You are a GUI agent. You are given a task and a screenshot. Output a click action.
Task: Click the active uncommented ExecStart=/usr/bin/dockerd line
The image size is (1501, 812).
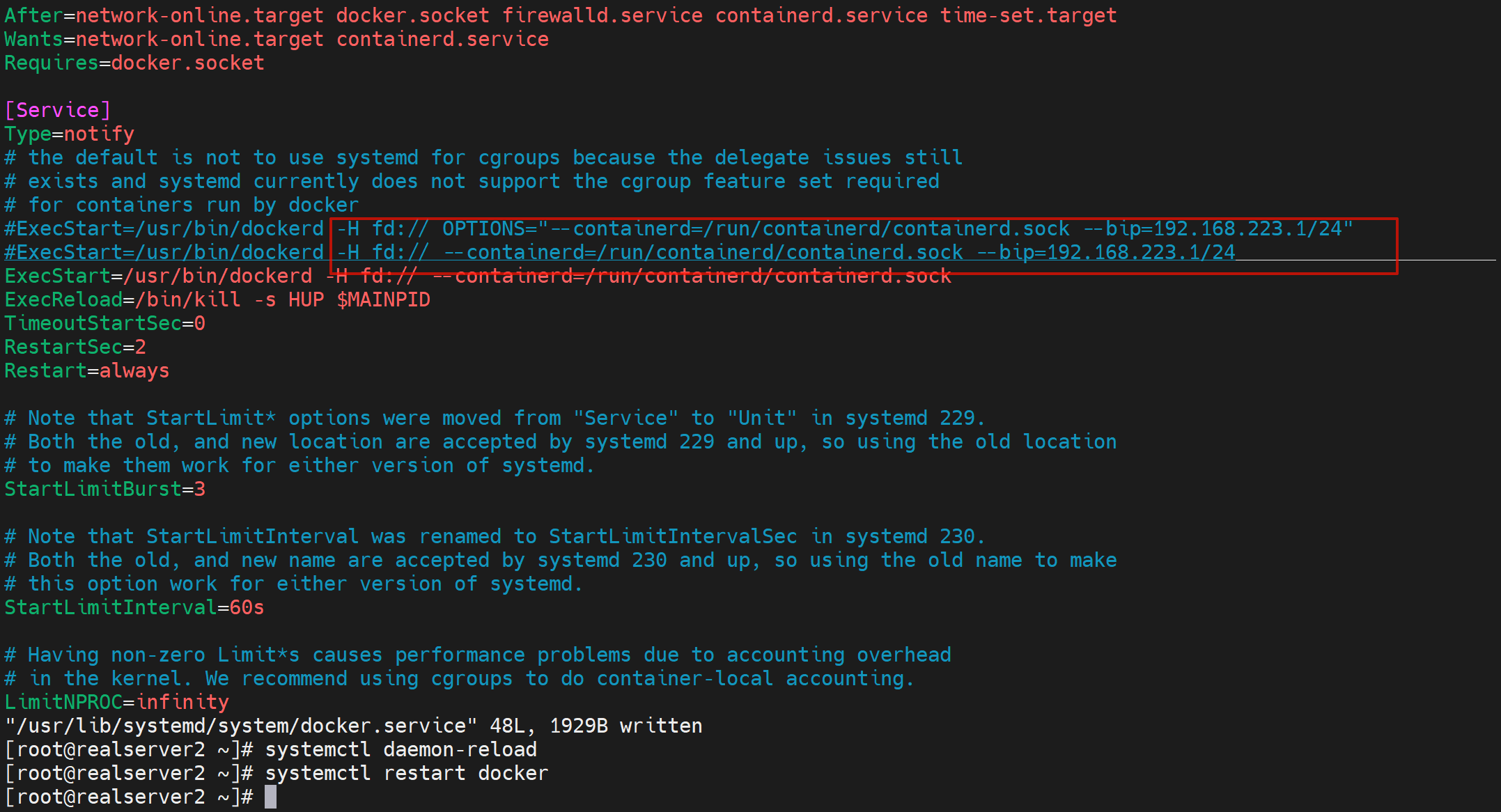click(477, 276)
